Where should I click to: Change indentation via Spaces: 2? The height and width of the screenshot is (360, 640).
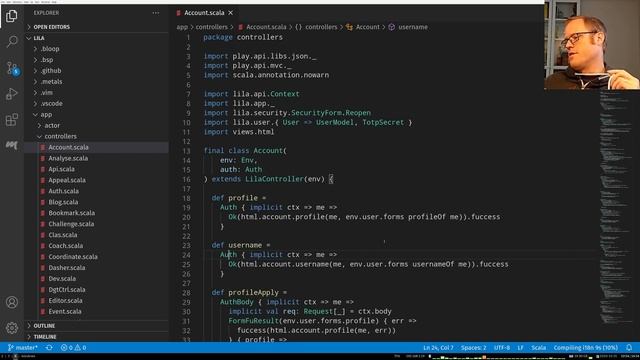473,348
